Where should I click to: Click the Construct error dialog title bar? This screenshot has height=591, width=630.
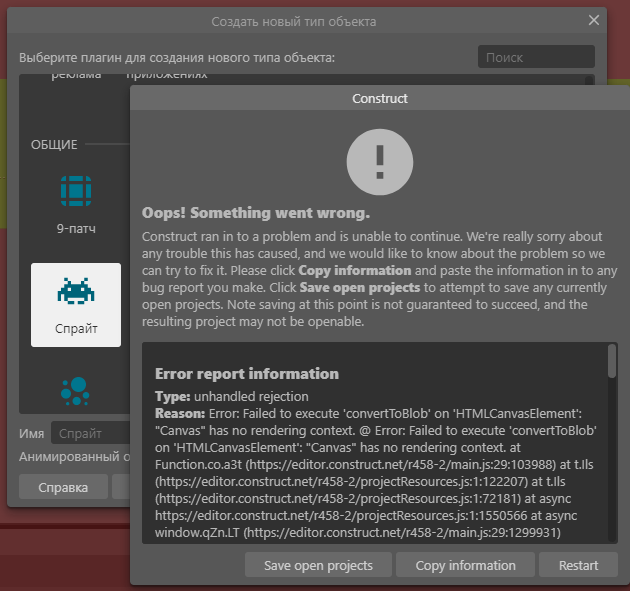pos(379,99)
